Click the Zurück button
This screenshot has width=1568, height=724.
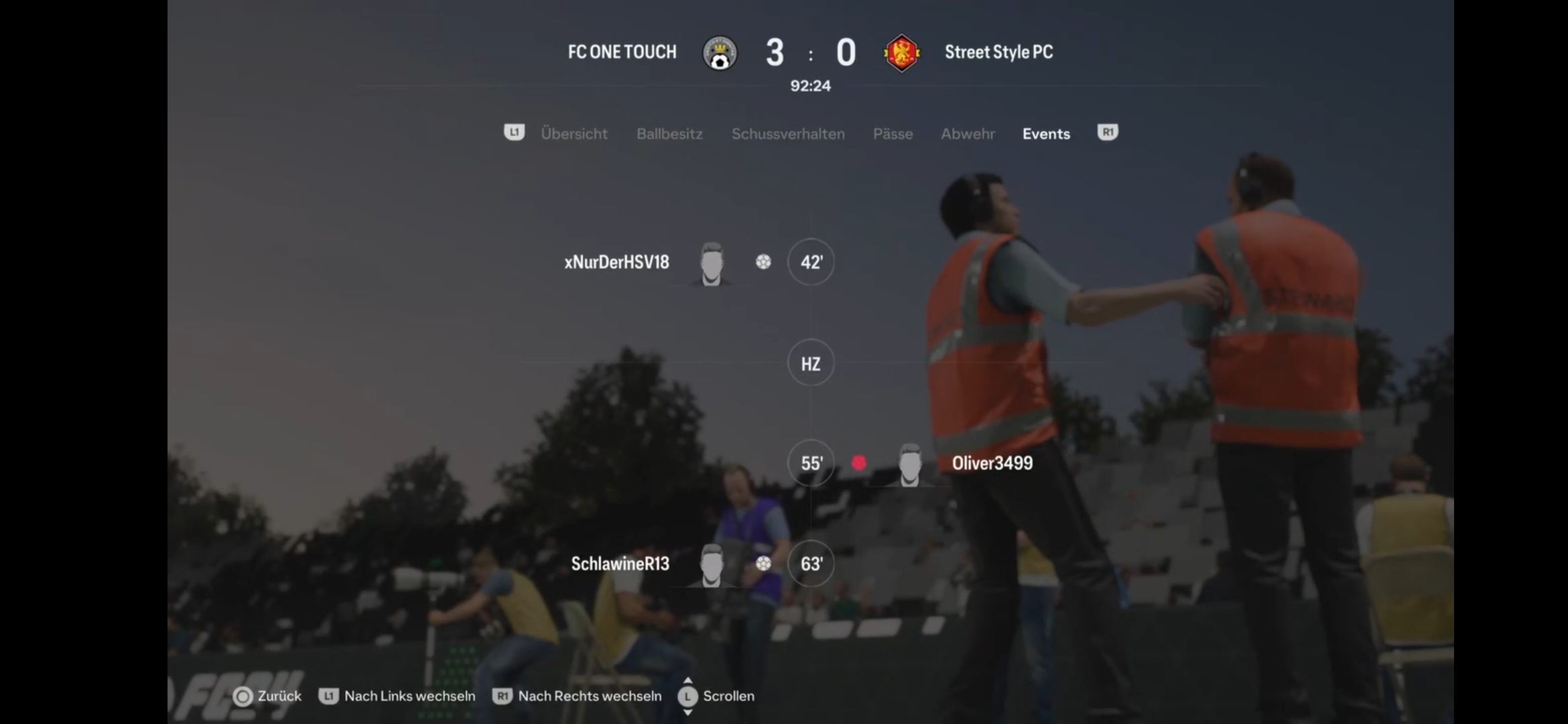(267, 696)
